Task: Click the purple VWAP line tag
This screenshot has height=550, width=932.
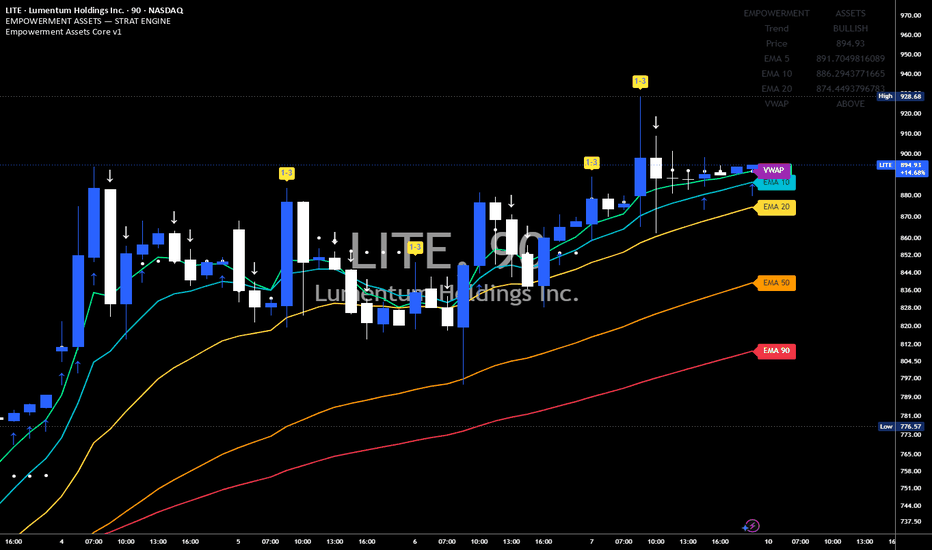Action: tap(773, 170)
